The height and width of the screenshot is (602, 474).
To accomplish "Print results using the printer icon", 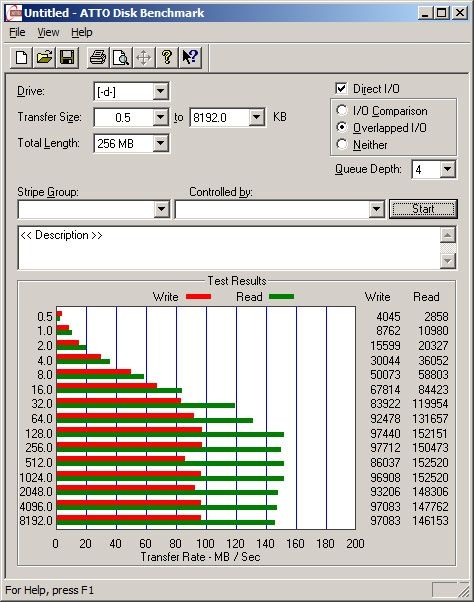I will (x=98, y=58).
